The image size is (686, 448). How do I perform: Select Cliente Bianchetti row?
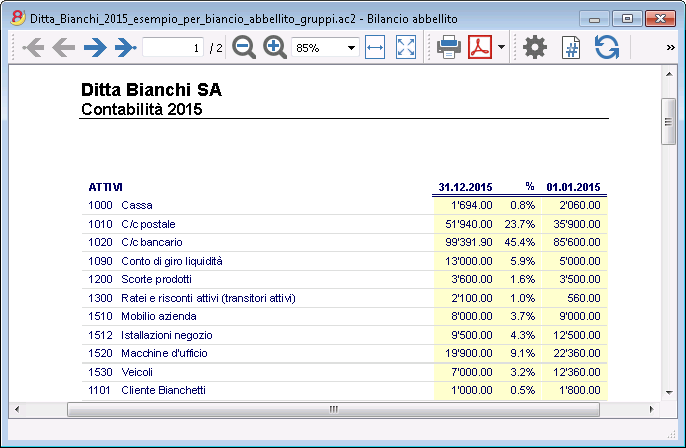[x=344, y=390]
